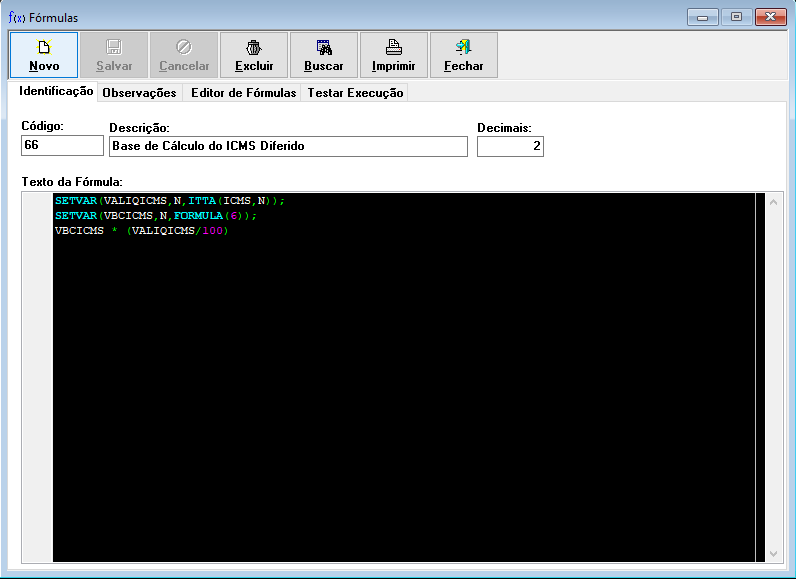Switch to Editor de Fórmulas tab
796x579 pixels.
tap(243, 93)
